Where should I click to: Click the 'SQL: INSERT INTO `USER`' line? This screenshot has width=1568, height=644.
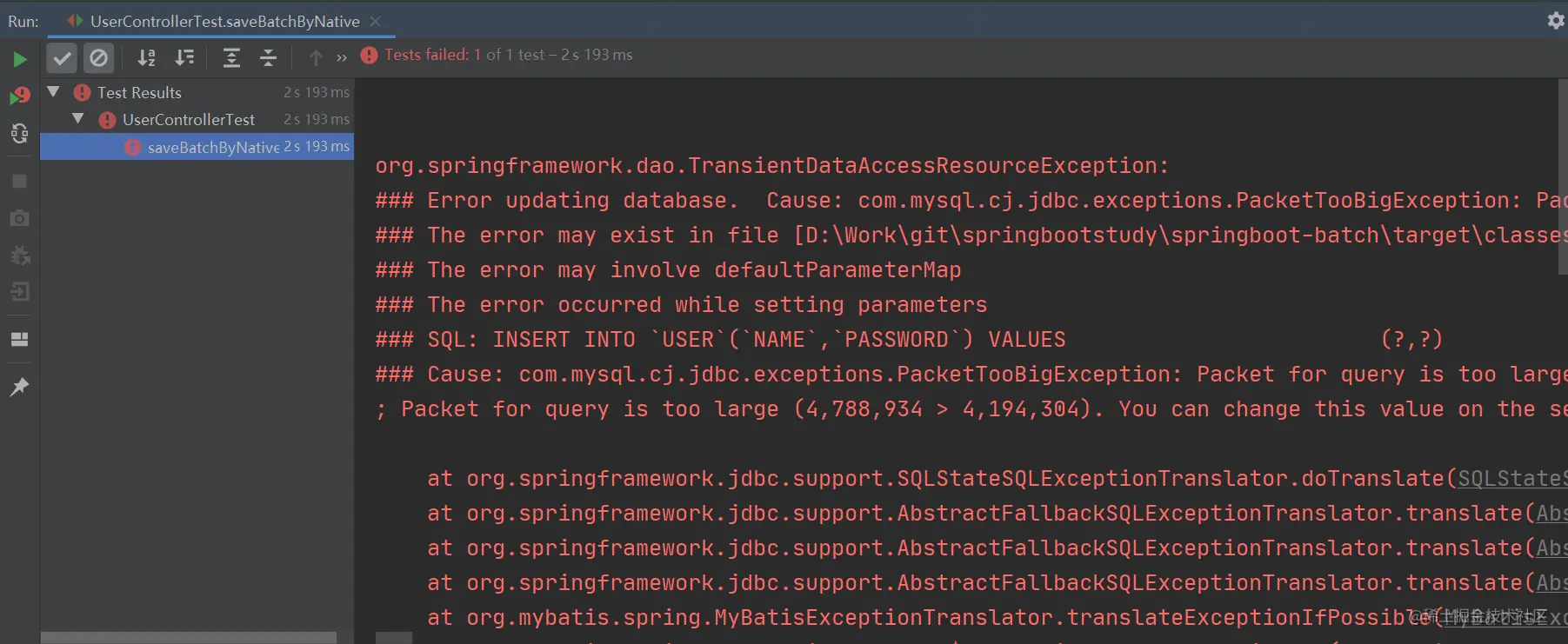click(x=909, y=339)
